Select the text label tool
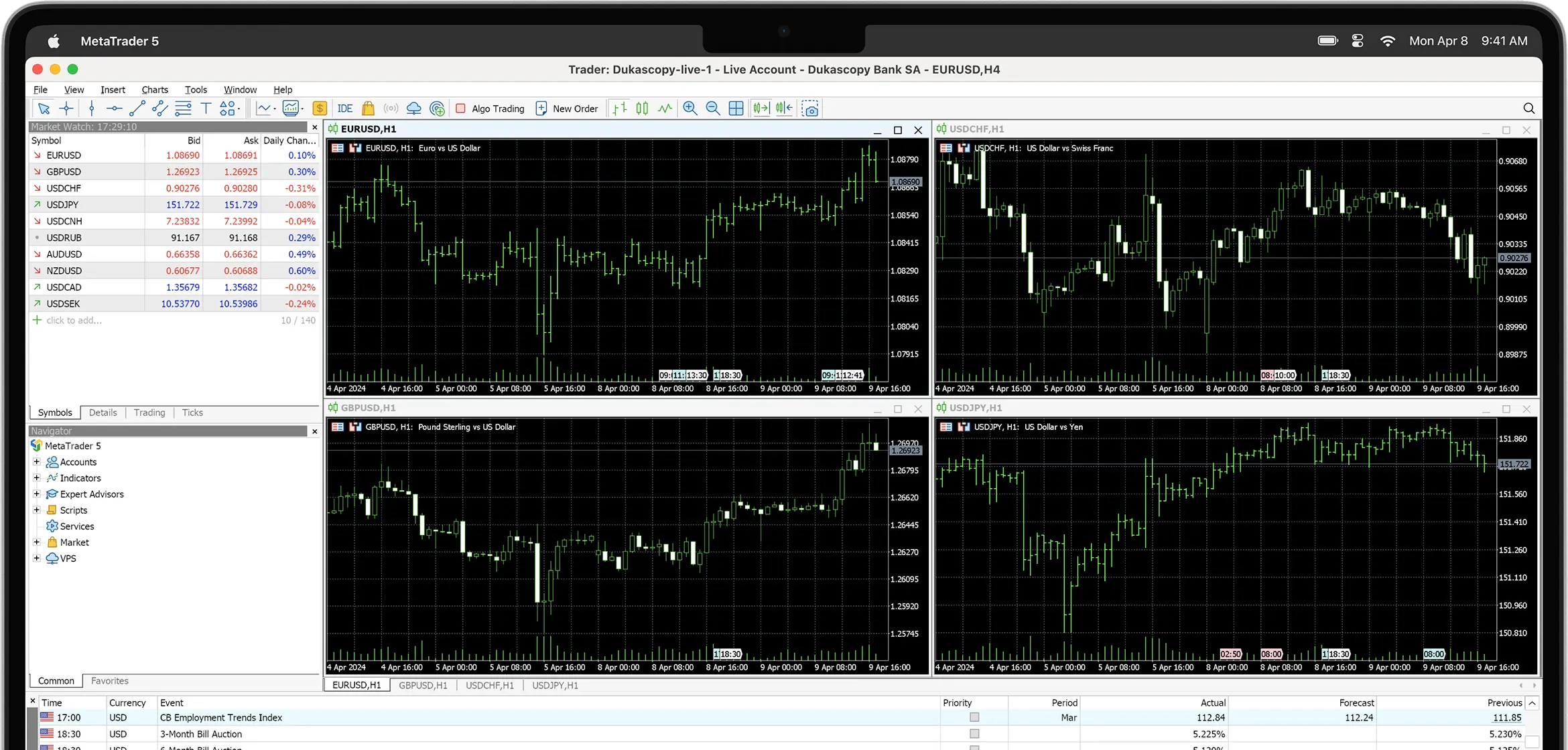 coord(206,108)
